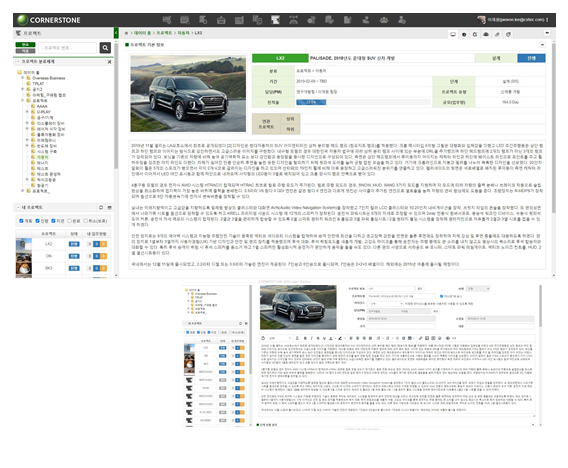This screenshot has height=468, width=568.
Task: Click the align left icon in the editor toolbar
Action: 351,338
